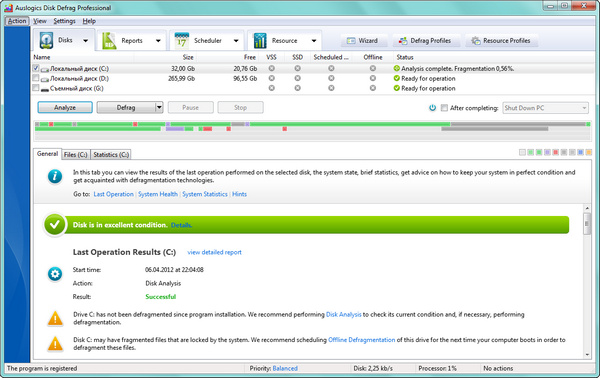Click the Analysis complete status icon for C:
Image resolution: width=600 pixels, height=378 pixels.
[x=396, y=68]
